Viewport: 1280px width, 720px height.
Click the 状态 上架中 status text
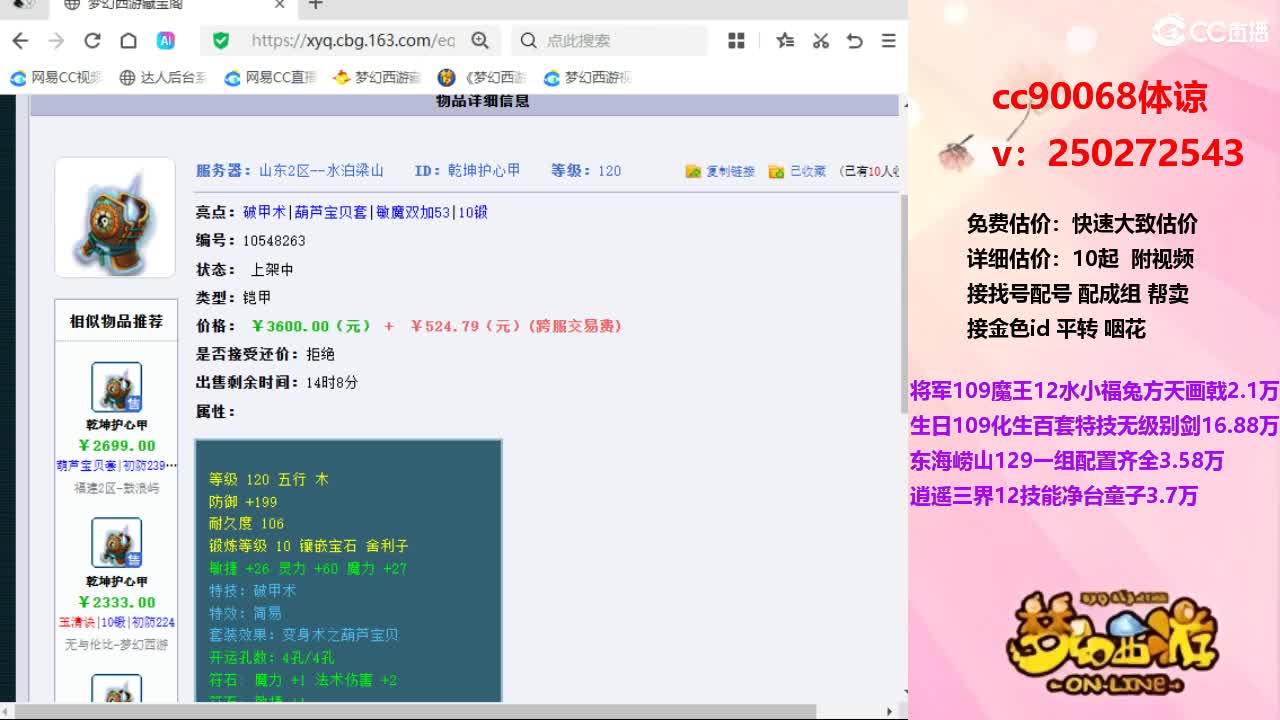(245, 270)
